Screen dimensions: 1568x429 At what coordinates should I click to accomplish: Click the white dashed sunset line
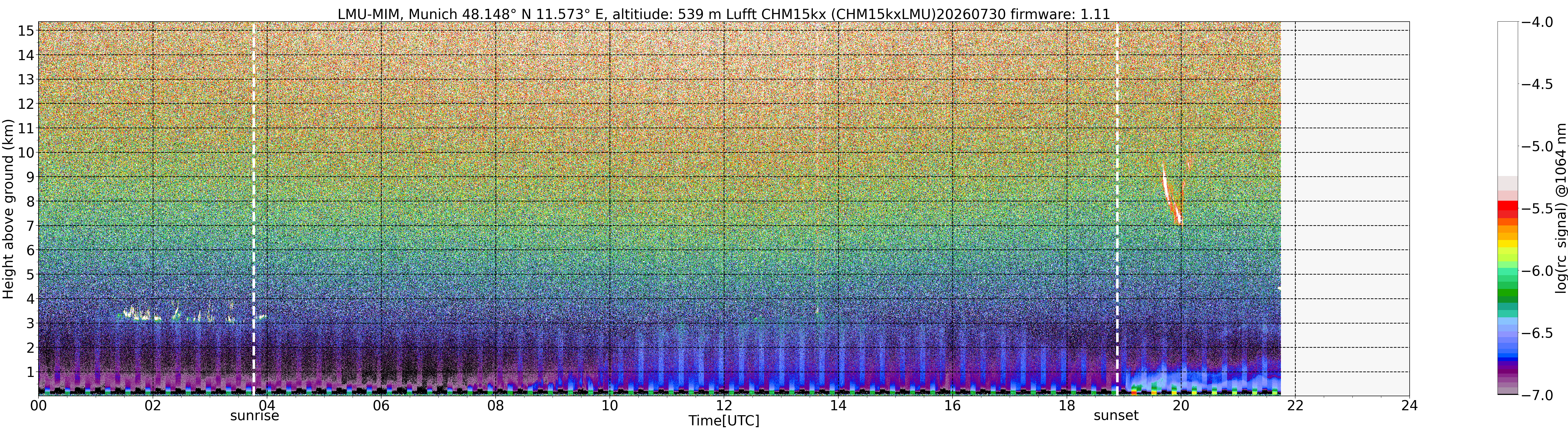1118,209
